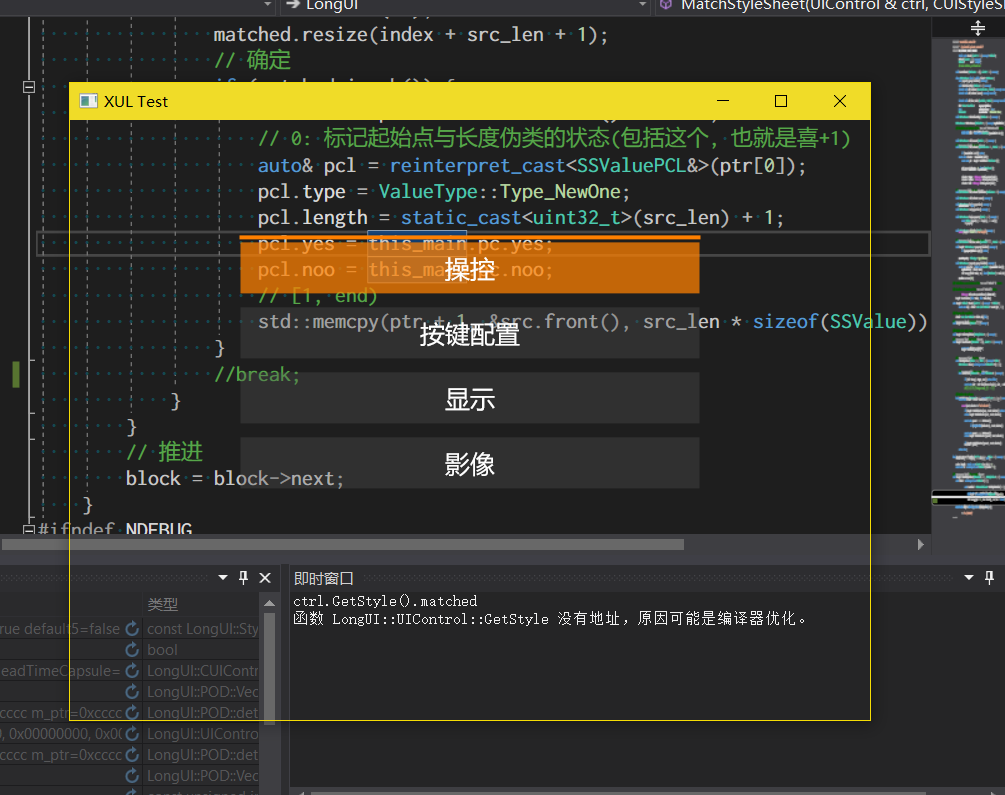
Task: Close the watch variables panel
Action: [265, 578]
